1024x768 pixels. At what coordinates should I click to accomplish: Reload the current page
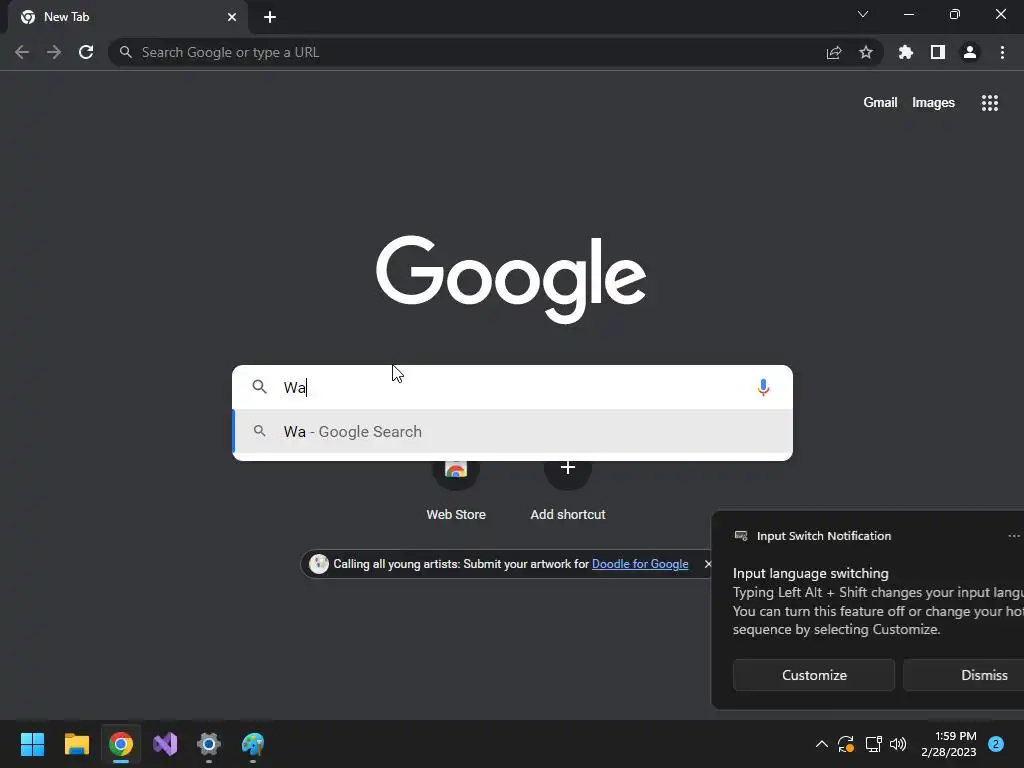coord(86,52)
